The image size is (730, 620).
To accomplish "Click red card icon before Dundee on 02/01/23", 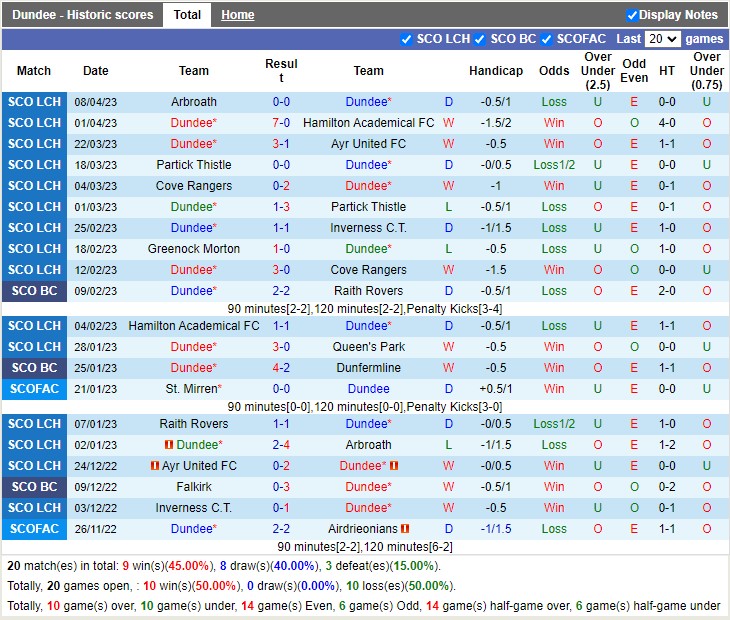I will coord(169,445).
